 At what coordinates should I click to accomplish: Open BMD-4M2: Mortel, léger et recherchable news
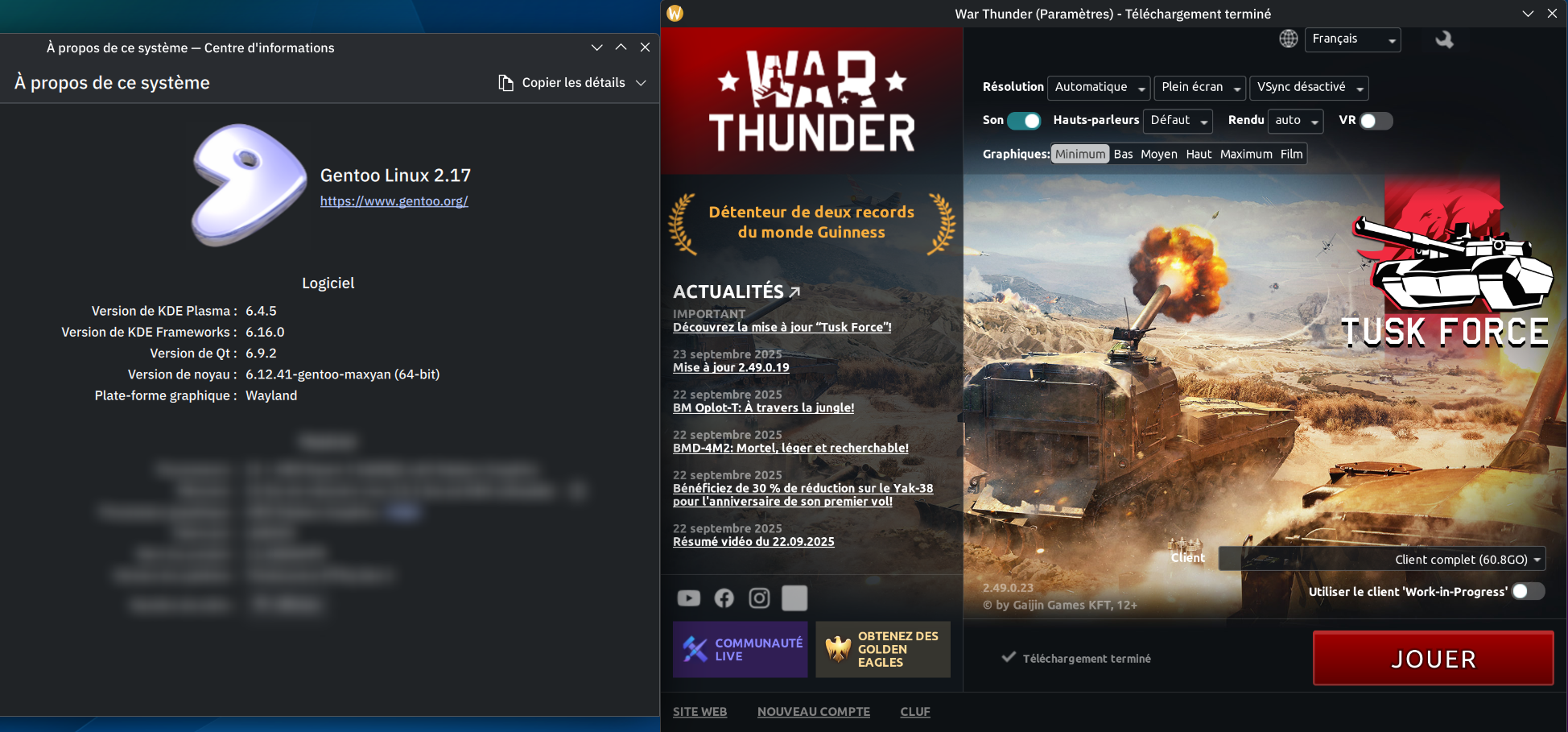(x=790, y=448)
